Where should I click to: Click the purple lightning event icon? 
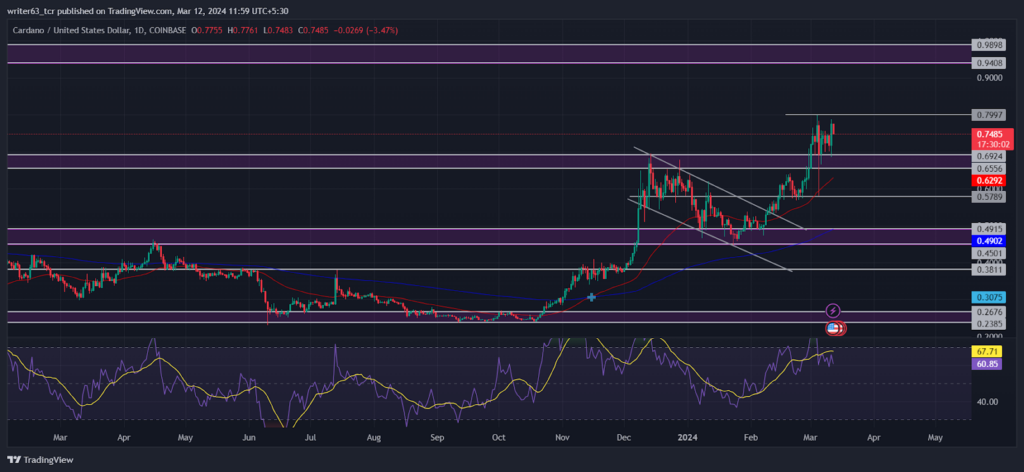point(833,311)
